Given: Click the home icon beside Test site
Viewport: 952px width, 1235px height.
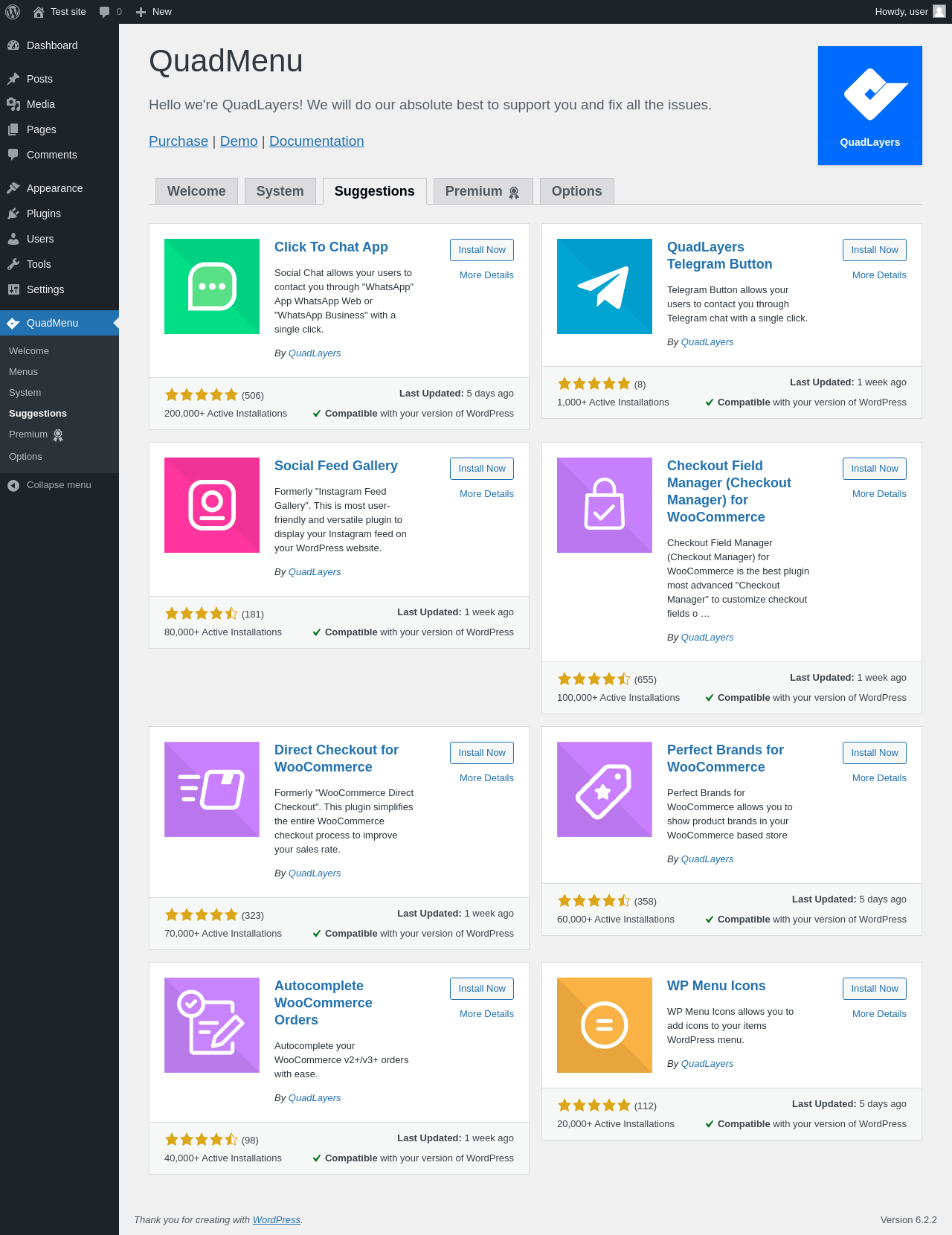Looking at the screenshot, I should 39,12.
